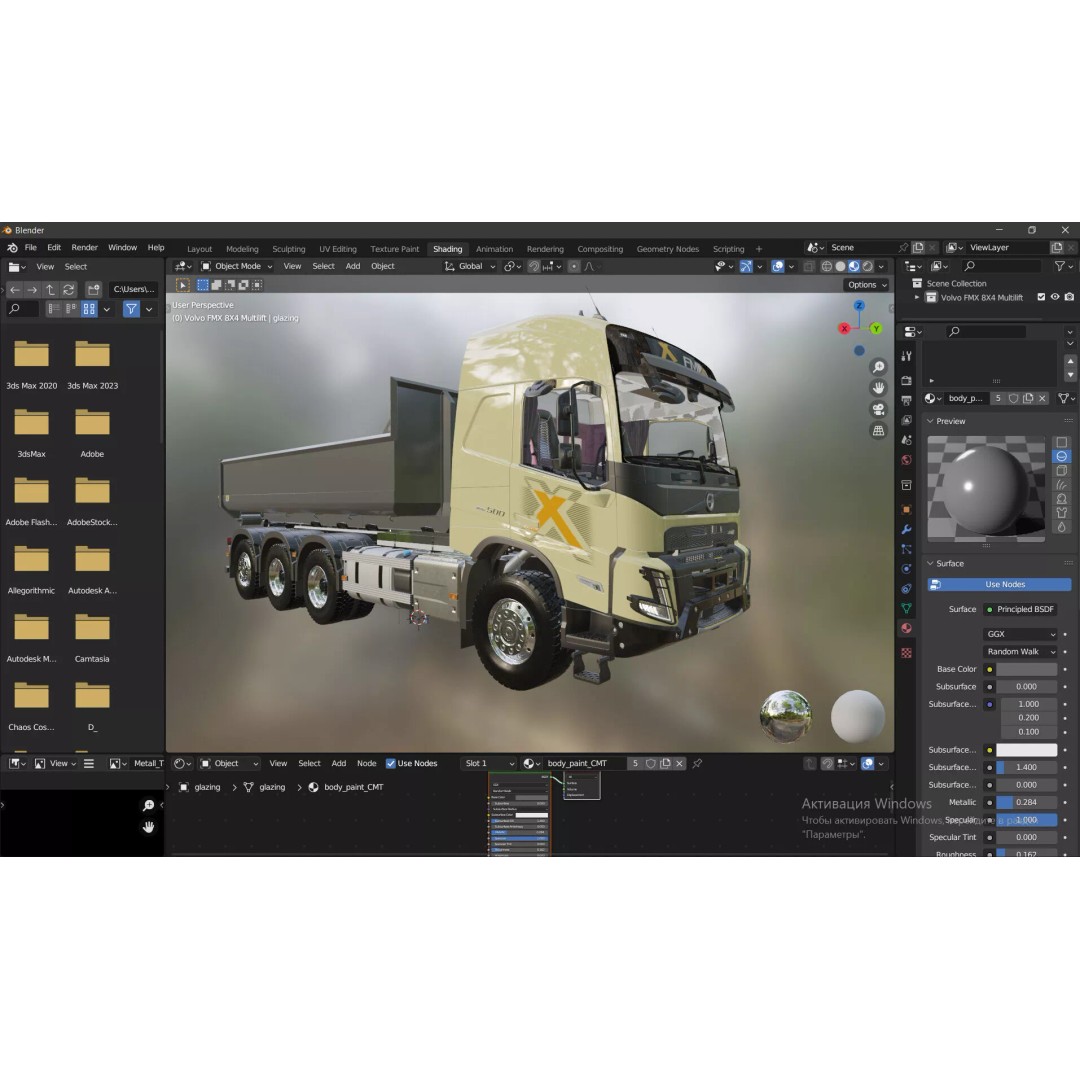Viewport: 1080px width, 1080px height.
Task: Open the Particles properties tab icon
Action: point(906,549)
